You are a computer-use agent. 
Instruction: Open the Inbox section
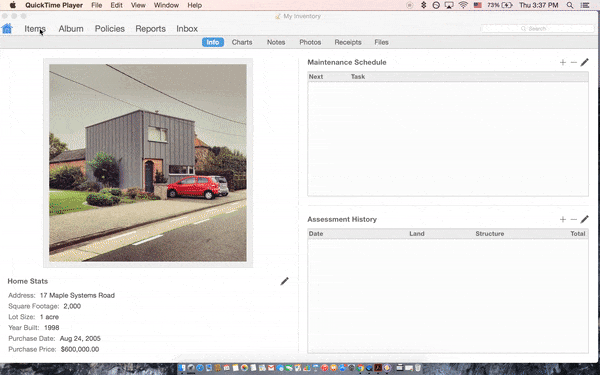point(187,29)
